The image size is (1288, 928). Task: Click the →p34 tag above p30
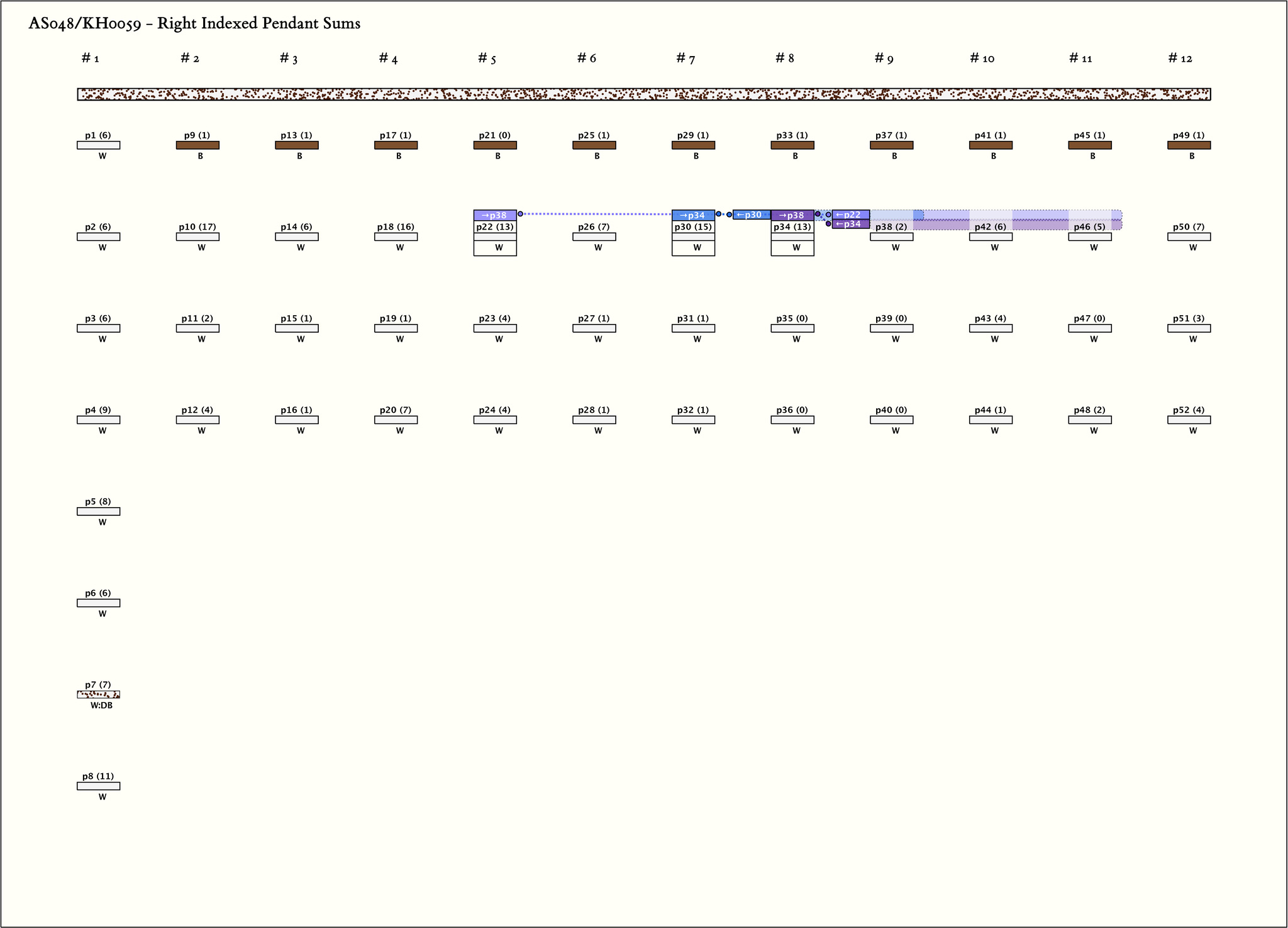692,215
